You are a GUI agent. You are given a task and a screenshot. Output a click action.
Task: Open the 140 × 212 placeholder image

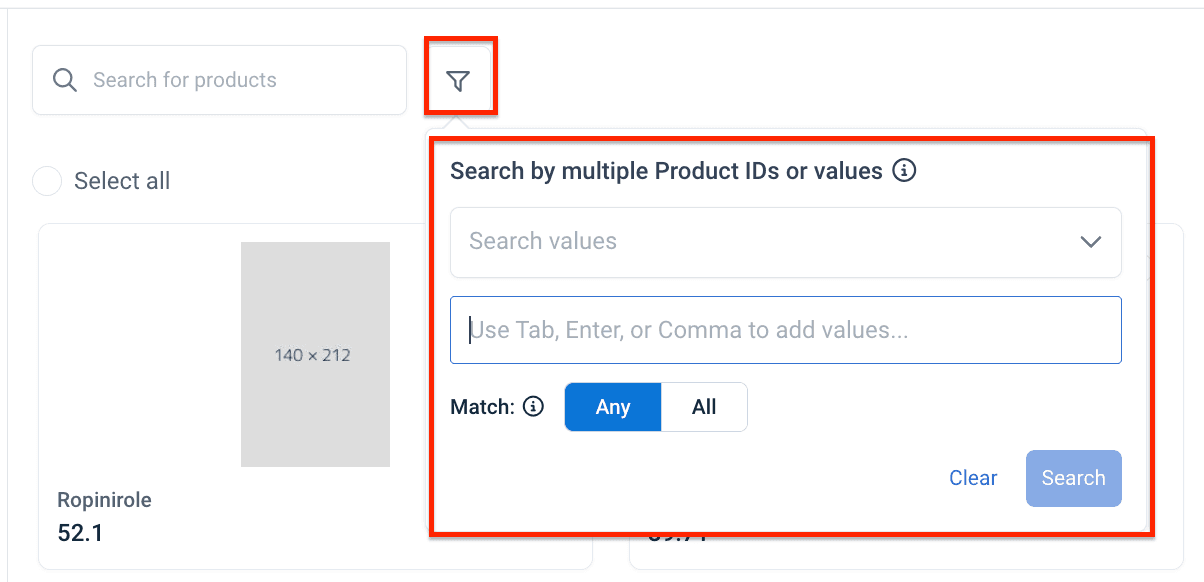click(315, 354)
